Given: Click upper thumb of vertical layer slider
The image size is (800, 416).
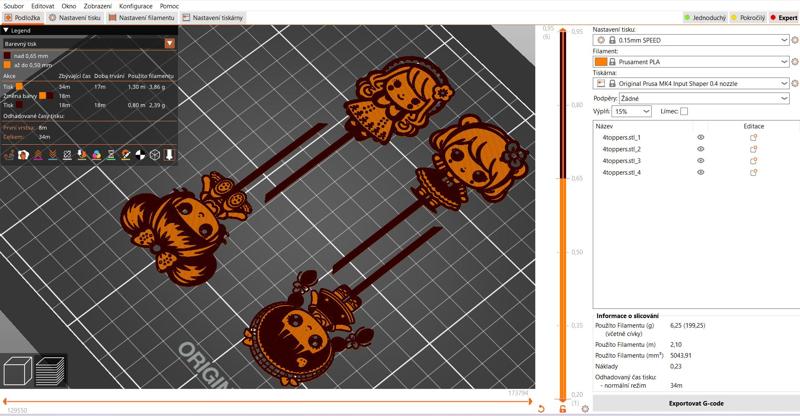Looking at the screenshot, I should coord(563,31).
